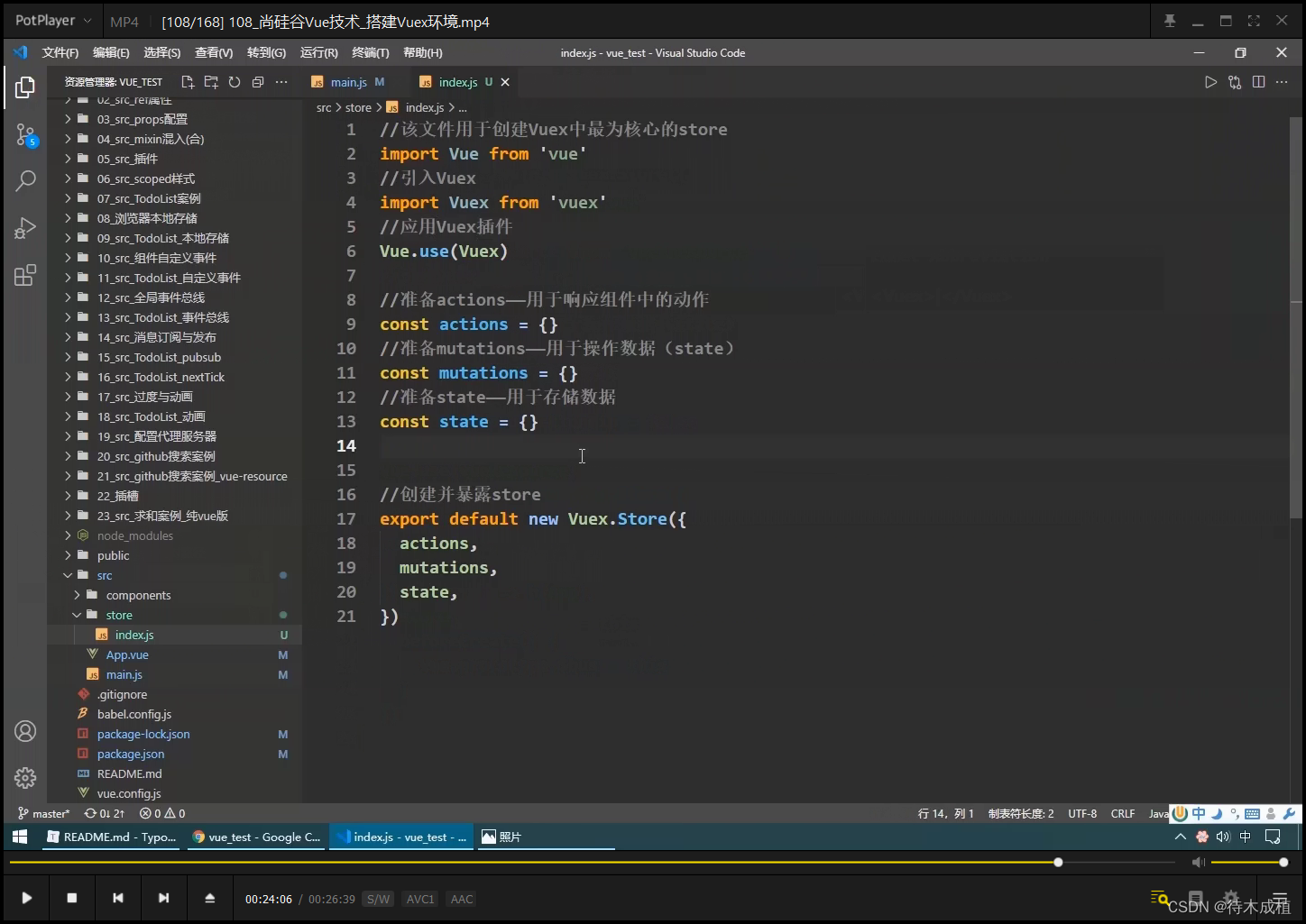1306x924 pixels.
Task: Switch to the main.js editor tab
Action: coord(348,82)
